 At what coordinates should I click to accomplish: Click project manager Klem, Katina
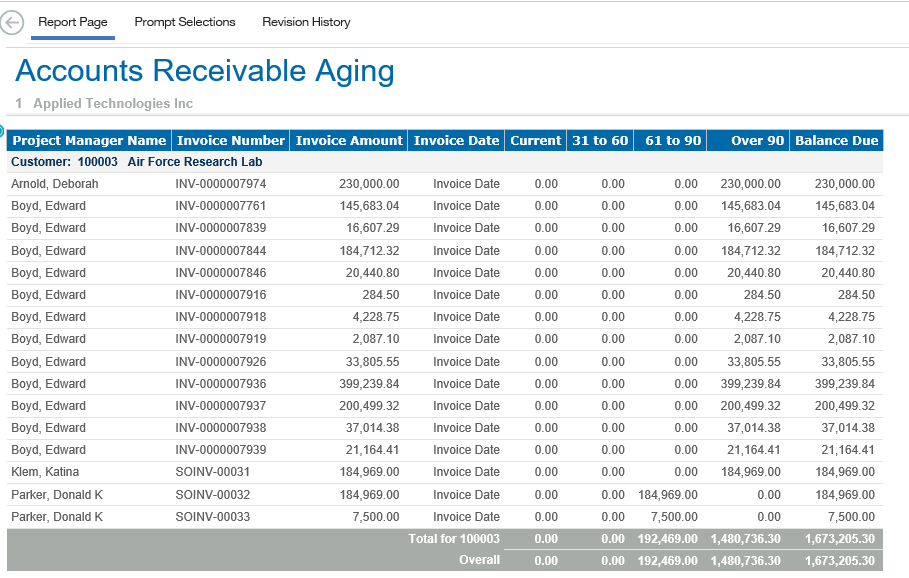point(45,472)
